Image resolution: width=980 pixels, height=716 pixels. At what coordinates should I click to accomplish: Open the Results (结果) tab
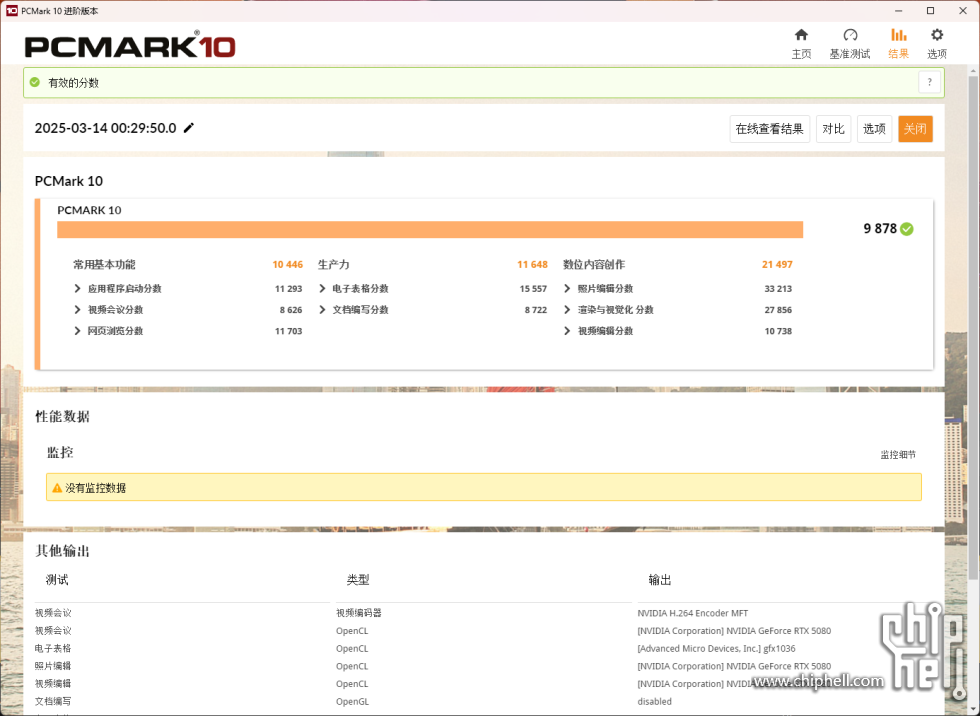898,44
